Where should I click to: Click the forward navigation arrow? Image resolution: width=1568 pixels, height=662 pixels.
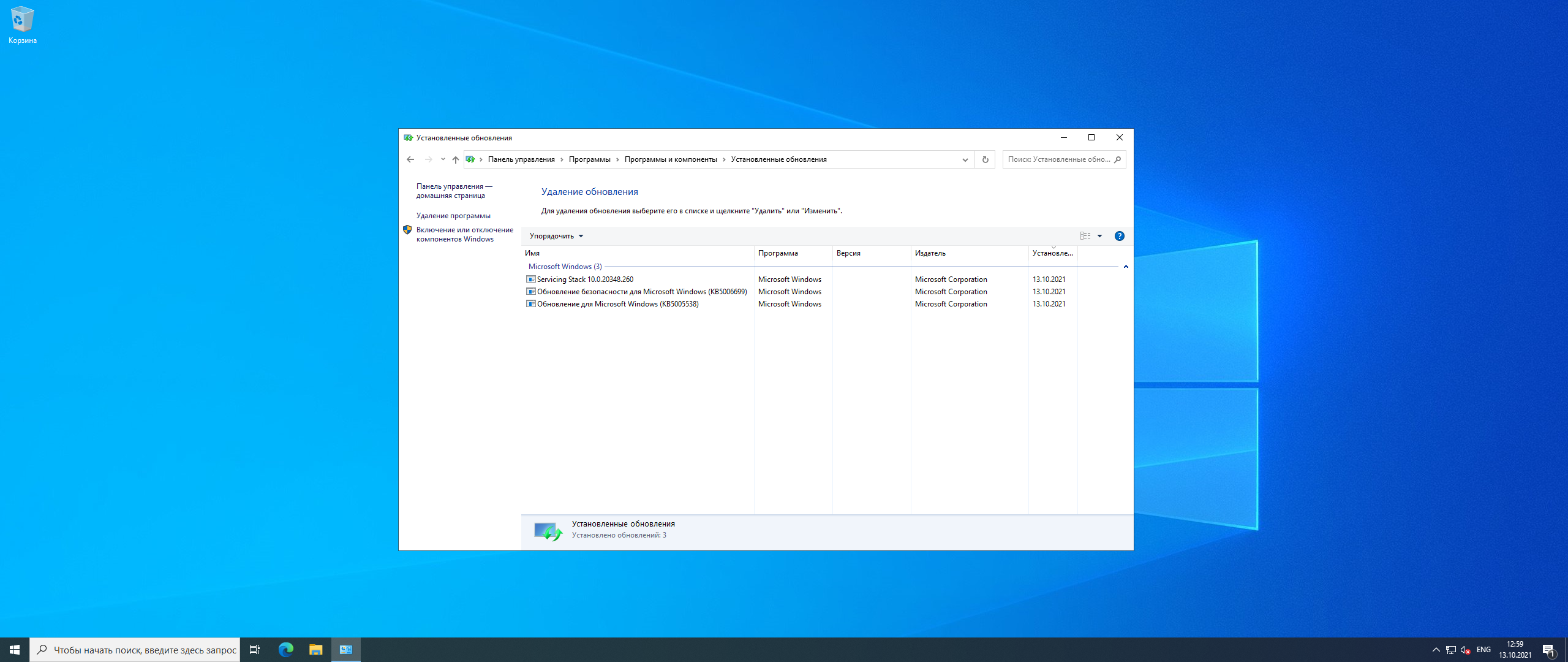(428, 159)
